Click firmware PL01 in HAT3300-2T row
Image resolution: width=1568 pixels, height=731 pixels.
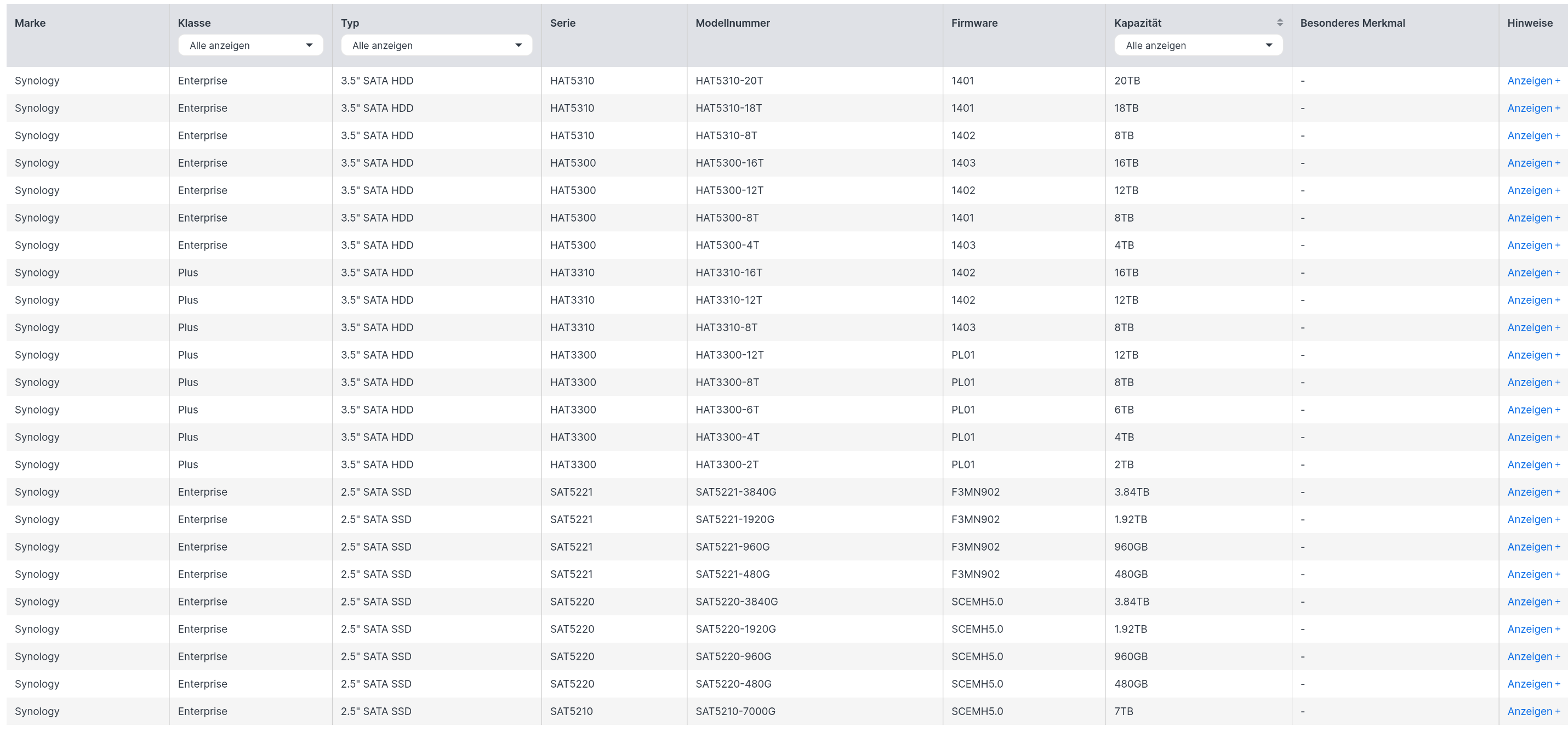[x=963, y=464]
